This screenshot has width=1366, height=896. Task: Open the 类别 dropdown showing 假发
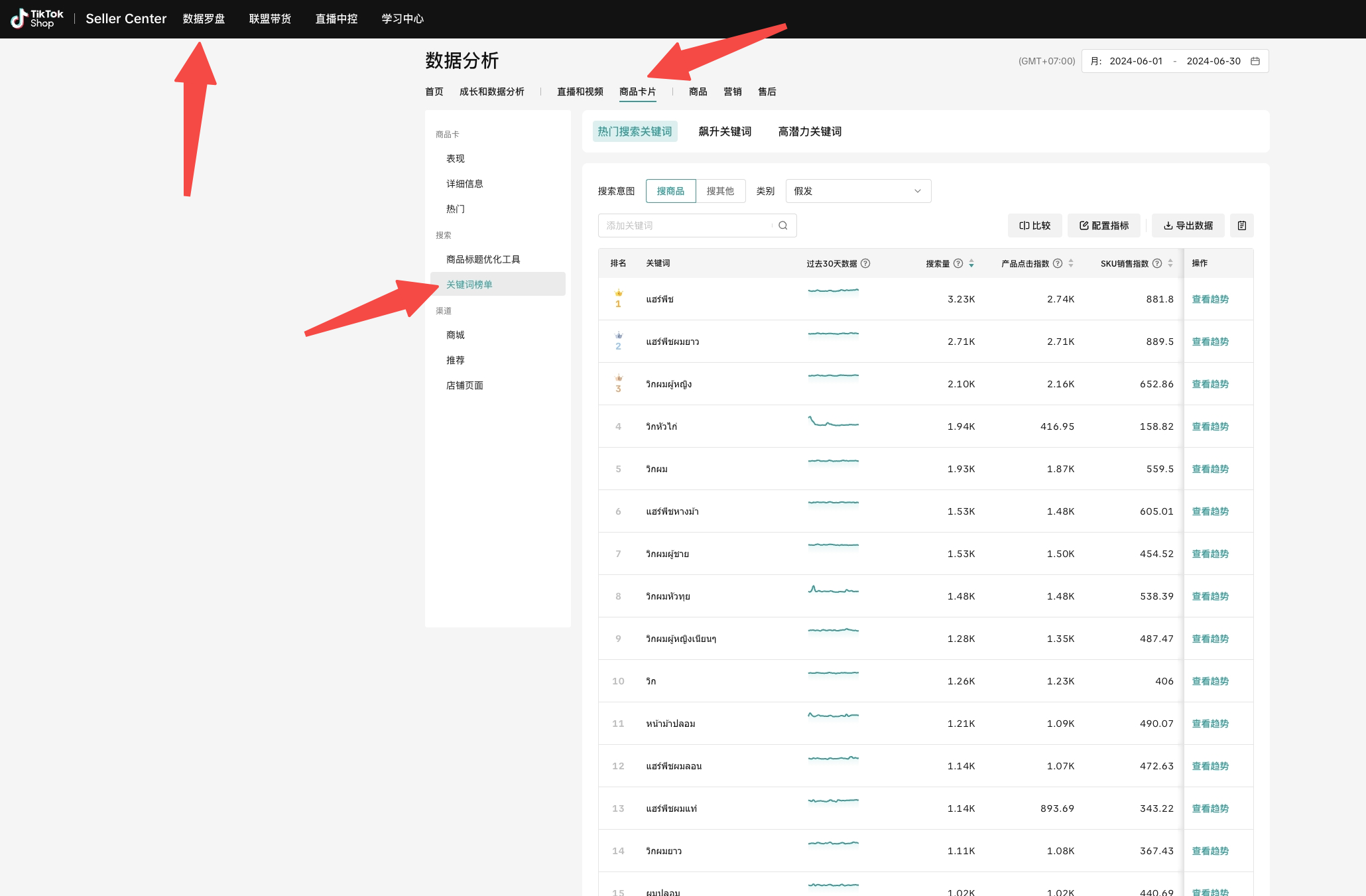click(x=857, y=191)
